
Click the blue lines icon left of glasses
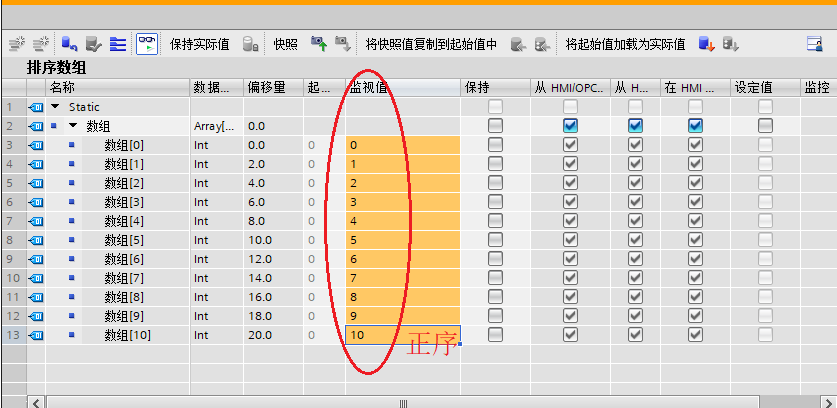pos(118,44)
